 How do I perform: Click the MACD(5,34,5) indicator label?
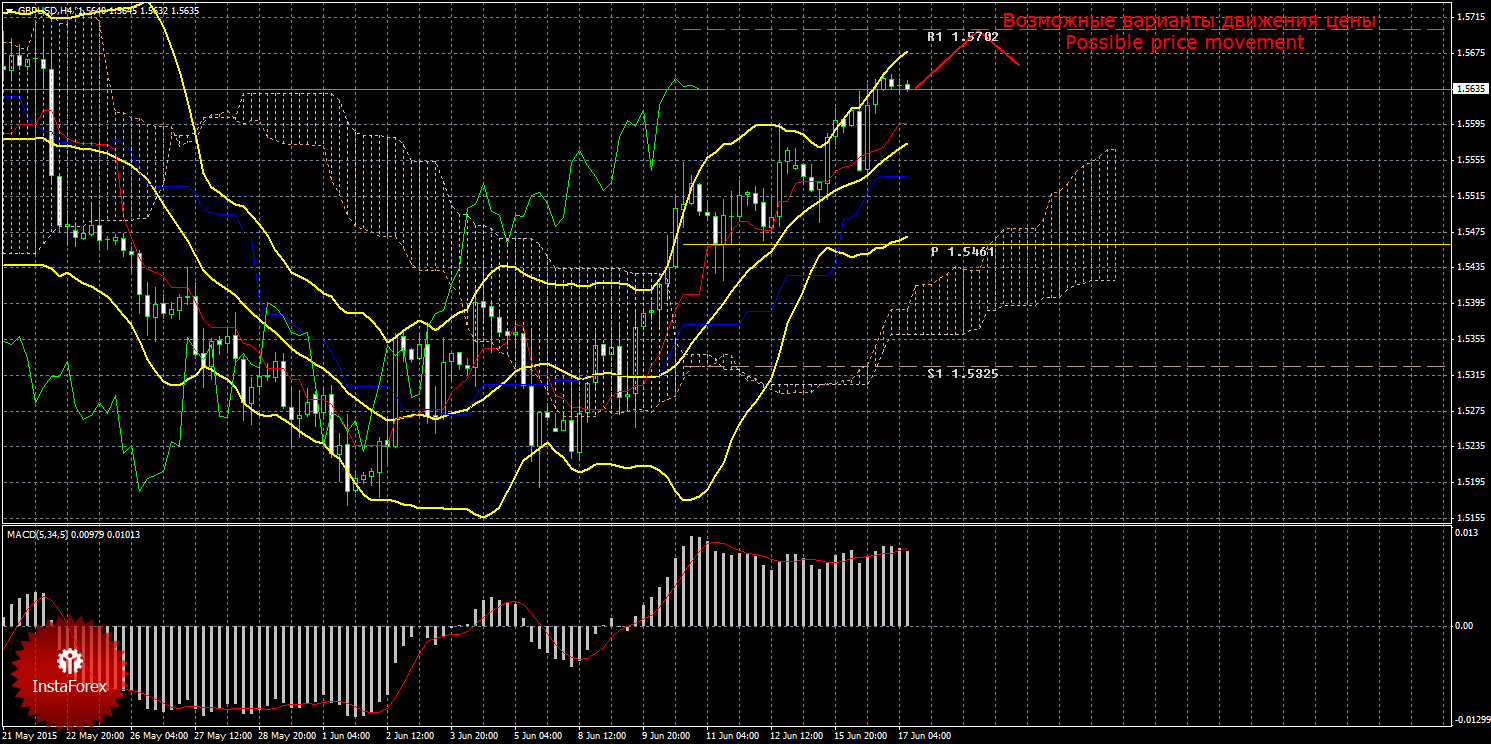tap(39, 534)
